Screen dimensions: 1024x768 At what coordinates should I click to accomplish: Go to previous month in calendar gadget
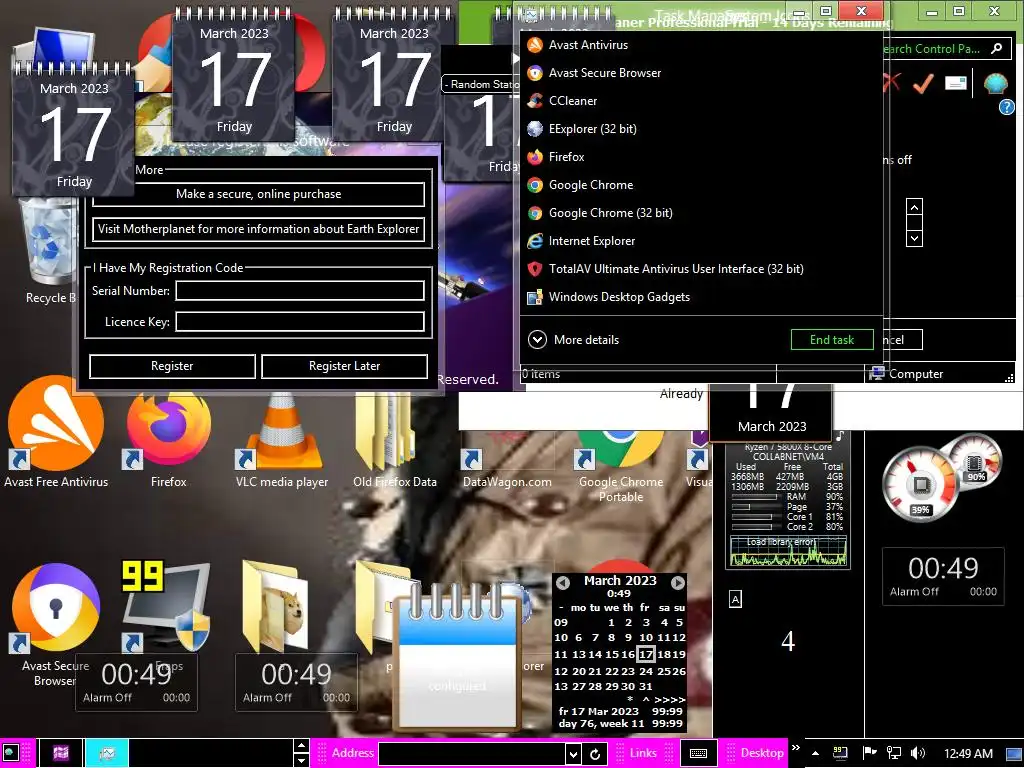pyautogui.click(x=562, y=582)
